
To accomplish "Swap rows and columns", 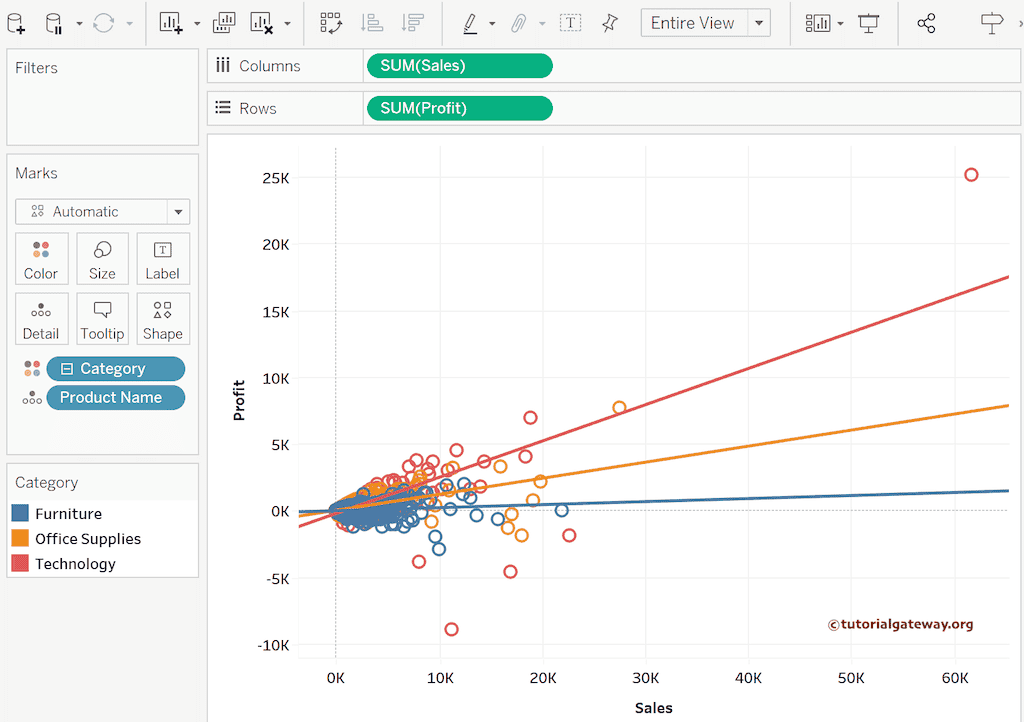I will point(331,23).
